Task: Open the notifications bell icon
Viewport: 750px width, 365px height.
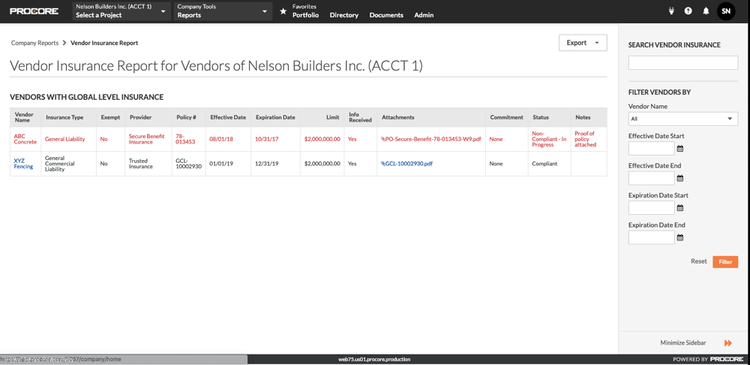Action: point(706,11)
